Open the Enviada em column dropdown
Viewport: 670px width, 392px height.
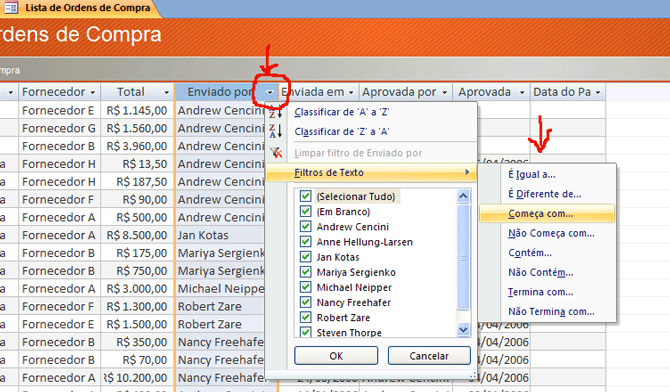pyautogui.click(x=351, y=92)
